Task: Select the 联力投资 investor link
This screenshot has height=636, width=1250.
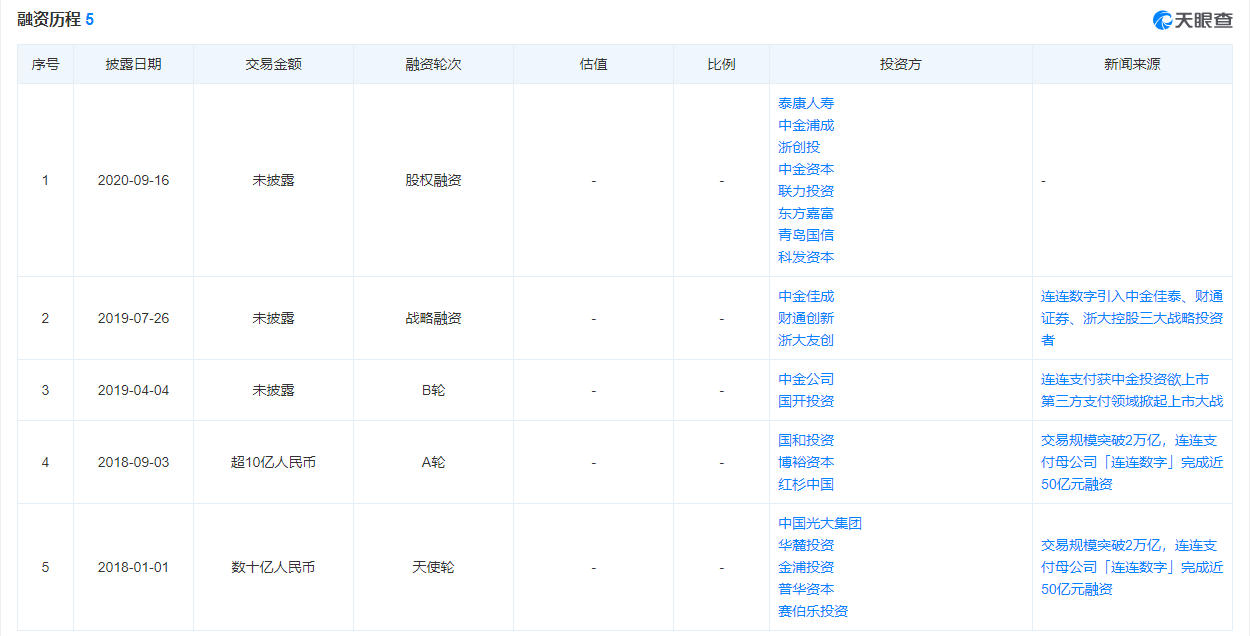Action: pos(806,191)
